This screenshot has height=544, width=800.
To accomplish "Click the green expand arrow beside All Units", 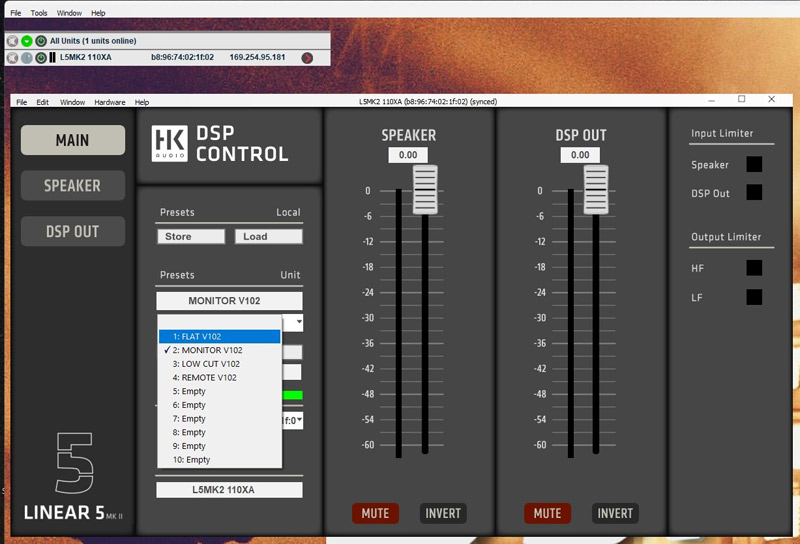I will (x=27, y=41).
